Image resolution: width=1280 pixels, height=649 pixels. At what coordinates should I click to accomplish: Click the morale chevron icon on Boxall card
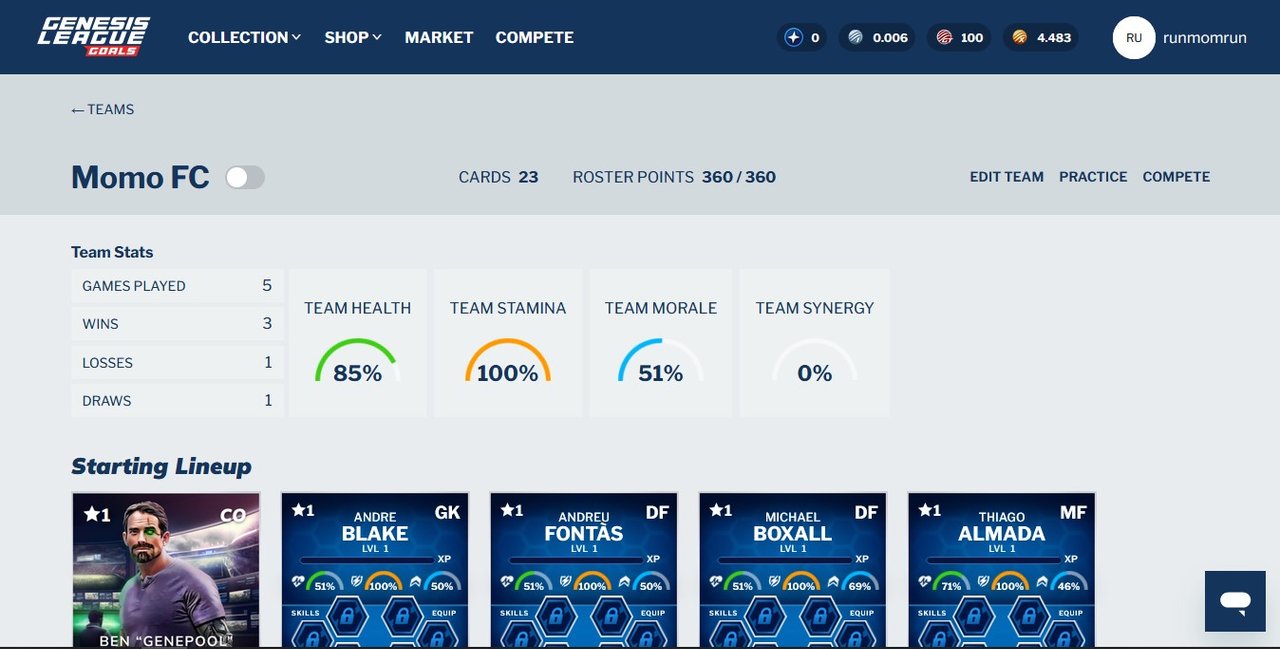click(x=833, y=582)
